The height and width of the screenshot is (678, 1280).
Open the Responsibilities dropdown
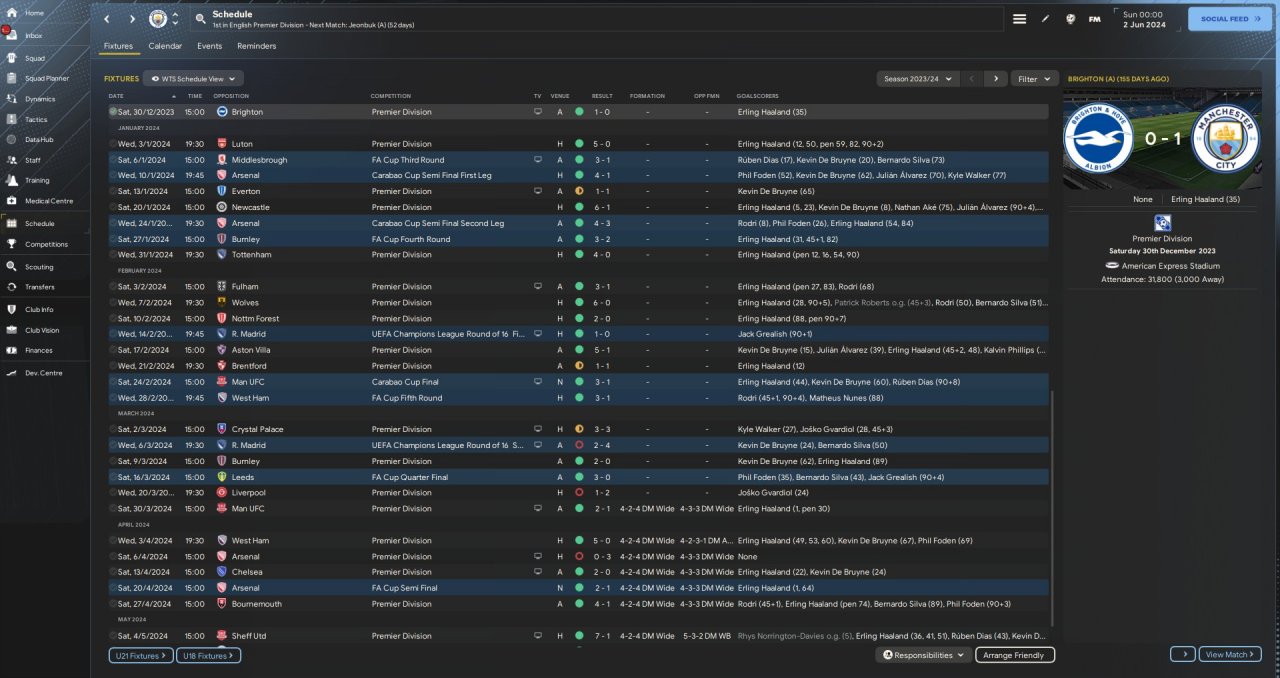click(x=924, y=655)
